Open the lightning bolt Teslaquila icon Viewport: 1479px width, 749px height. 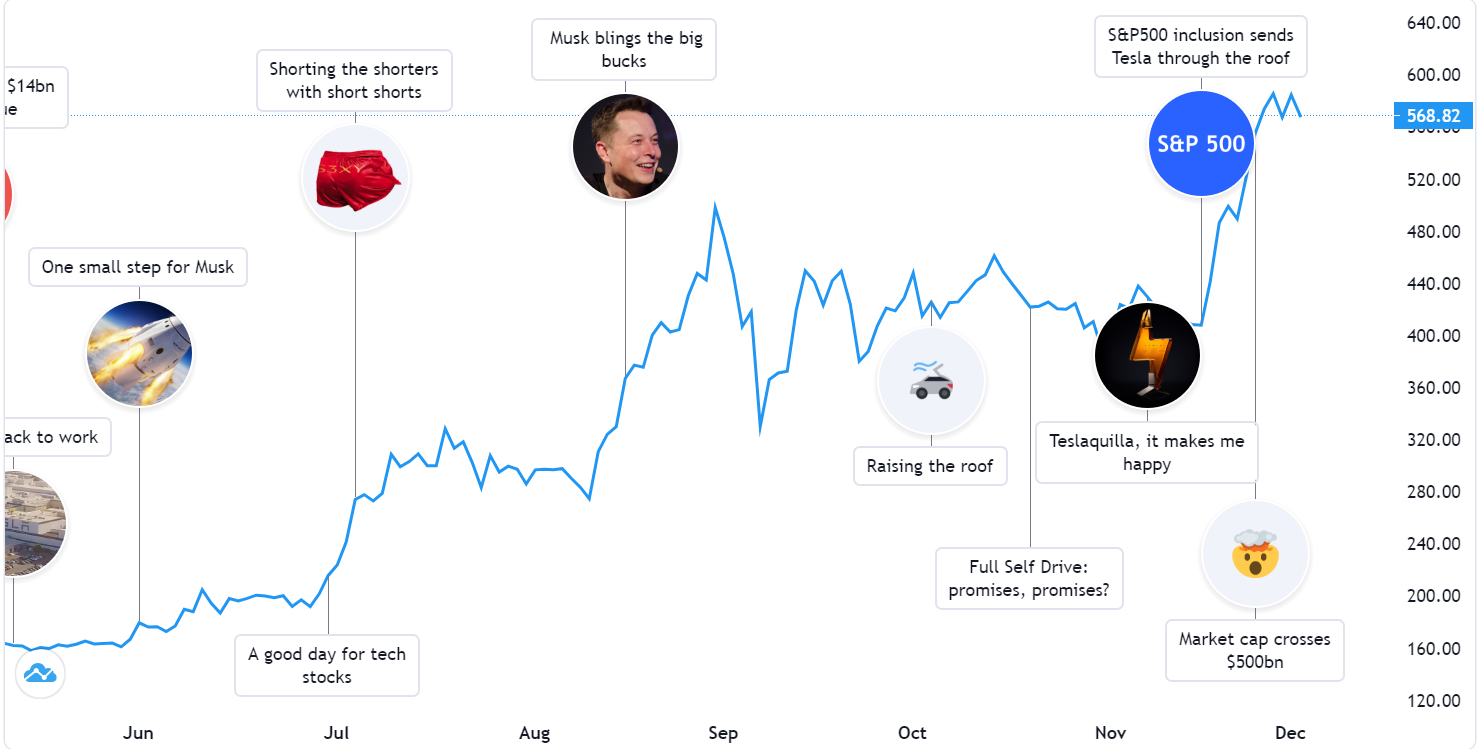click(x=1147, y=355)
